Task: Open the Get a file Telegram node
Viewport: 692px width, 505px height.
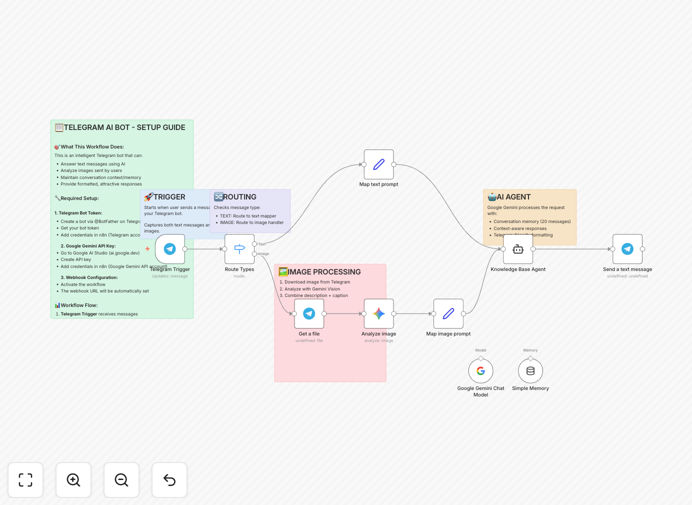Action: pos(309,313)
